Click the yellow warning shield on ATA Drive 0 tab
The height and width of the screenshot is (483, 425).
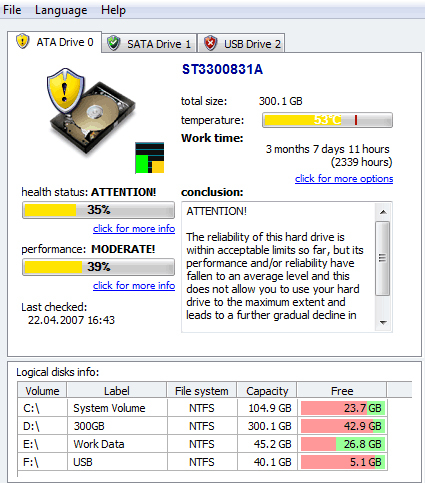tap(23, 42)
